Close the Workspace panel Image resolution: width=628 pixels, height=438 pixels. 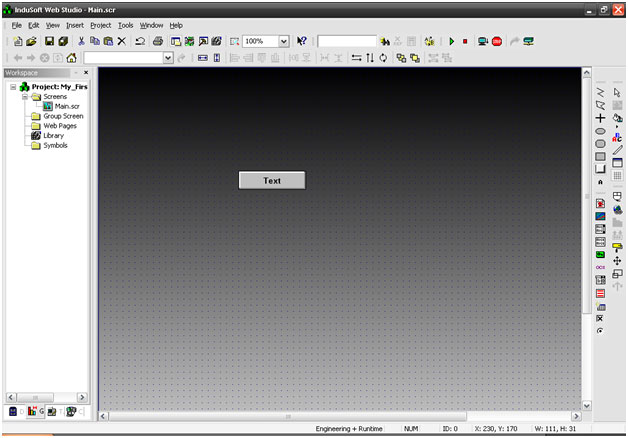pos(86,72)
